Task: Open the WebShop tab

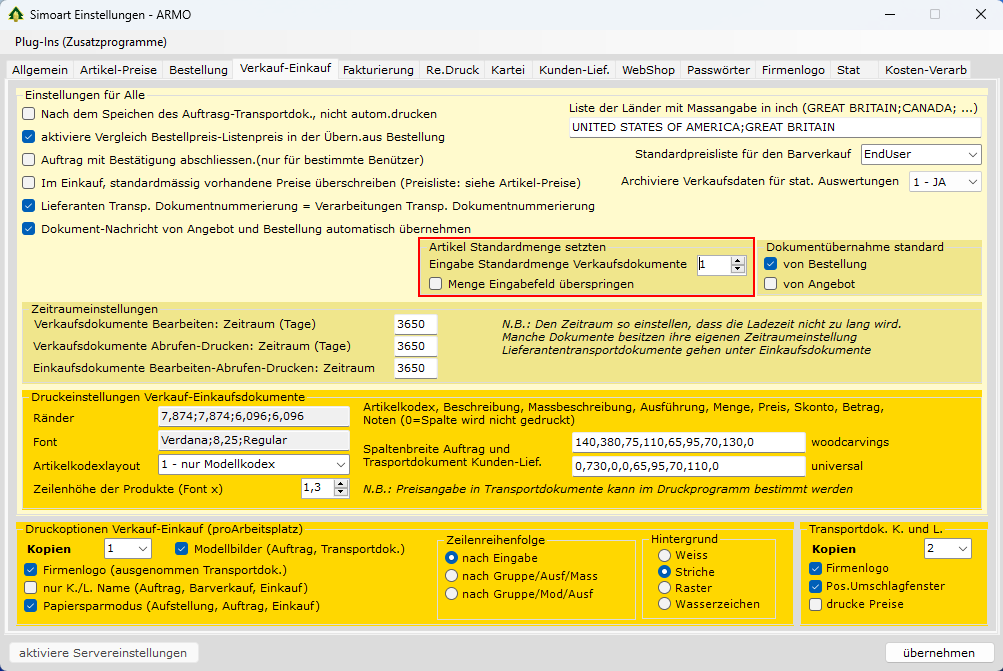Action: [x=648, y=70]
